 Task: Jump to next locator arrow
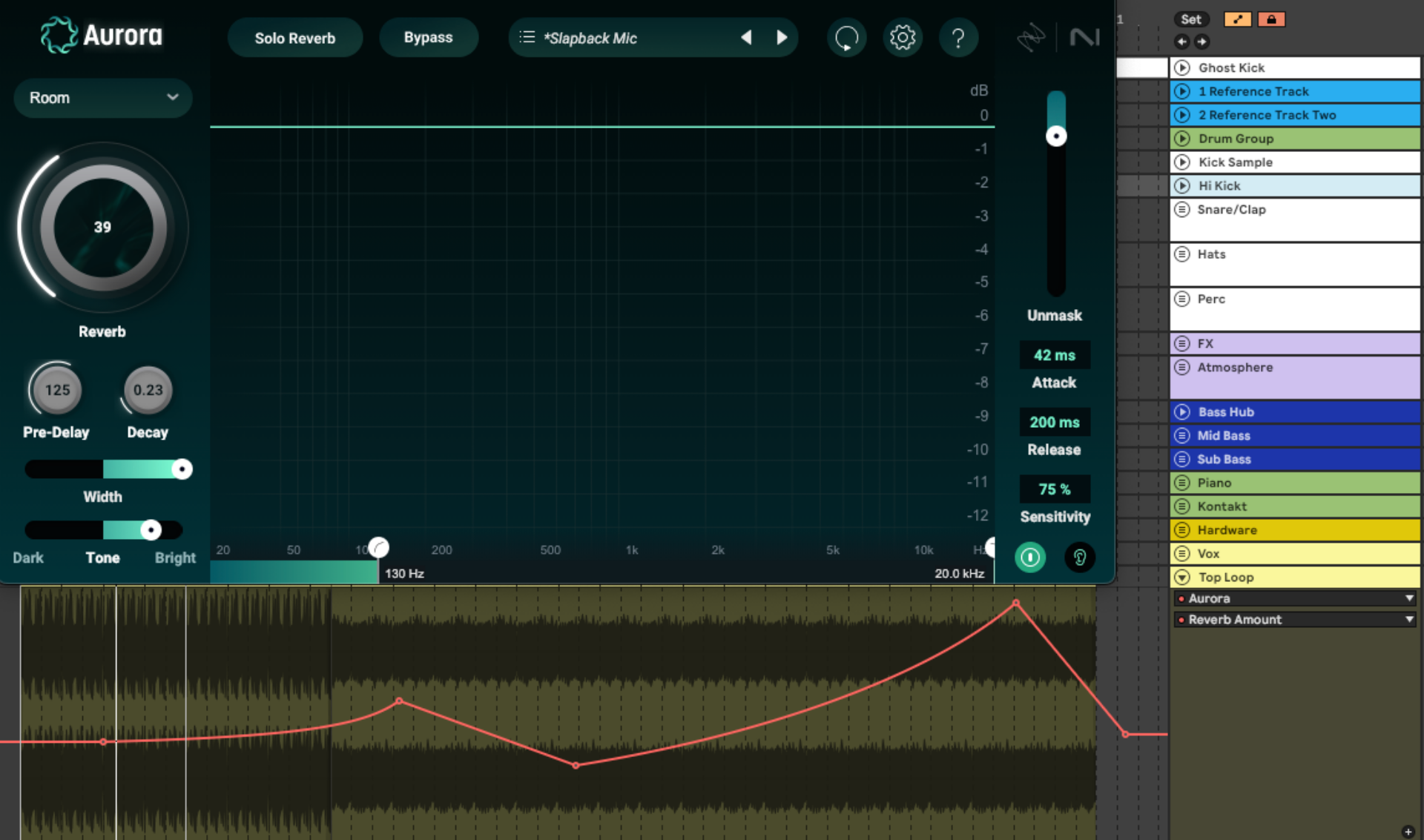click(x=1202, y=42)
